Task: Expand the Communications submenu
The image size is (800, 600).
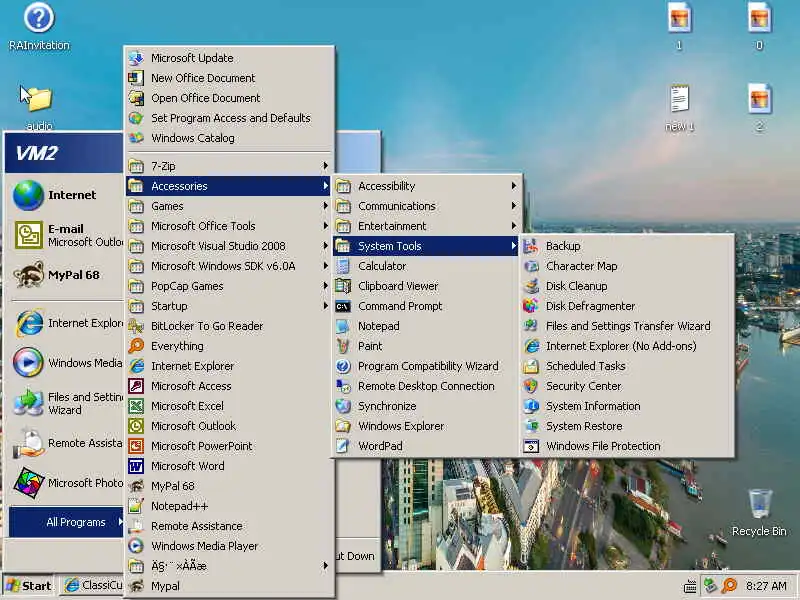Action: point(426,206)
